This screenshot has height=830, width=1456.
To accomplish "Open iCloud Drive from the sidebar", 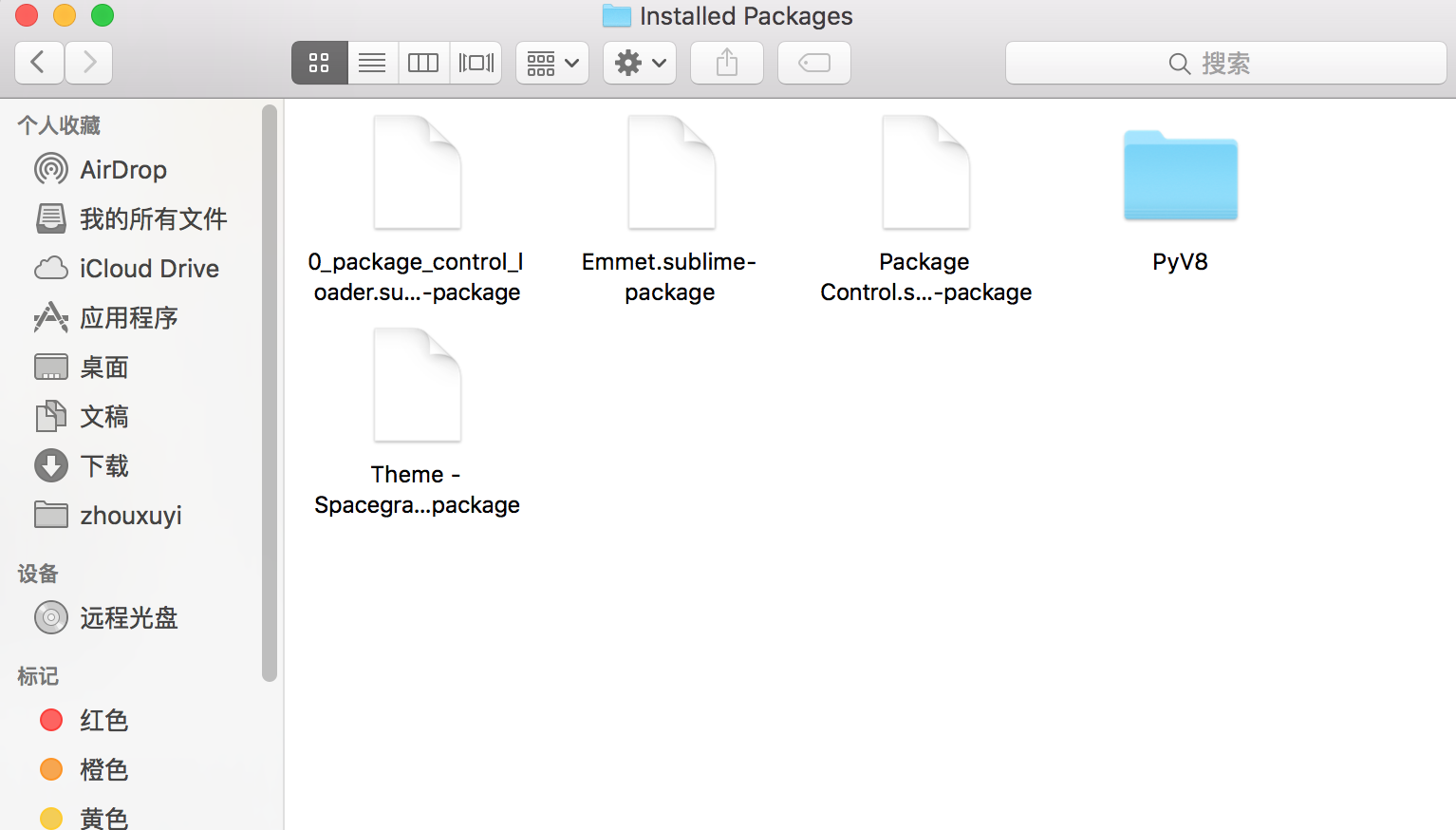I will coord(148,268).
